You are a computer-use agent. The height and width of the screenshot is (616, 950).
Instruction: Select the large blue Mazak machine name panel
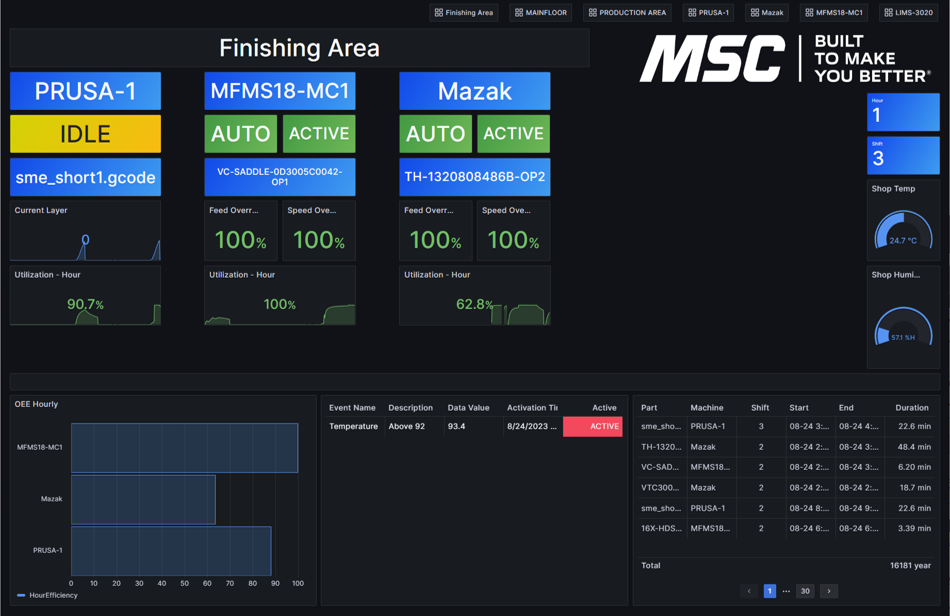coord(475,91)
